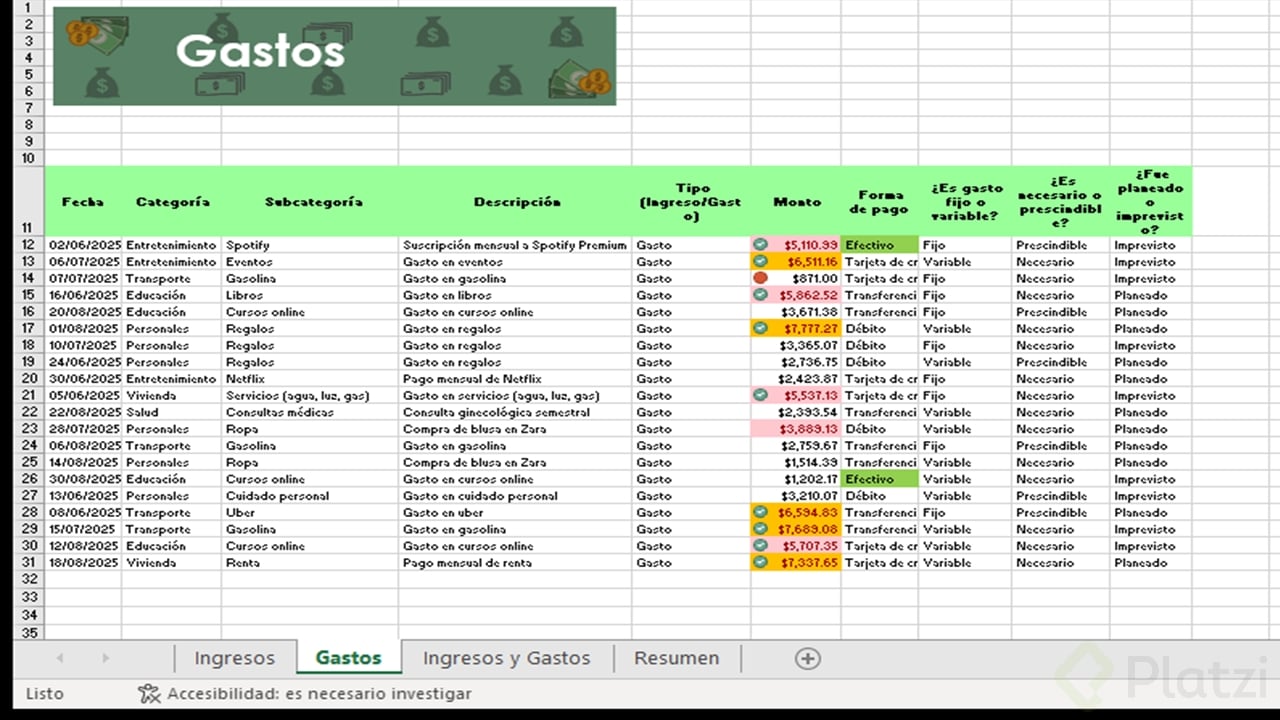Select the 'Gasto en uber' description cell

pyautogui.click(x=515, y=512)
